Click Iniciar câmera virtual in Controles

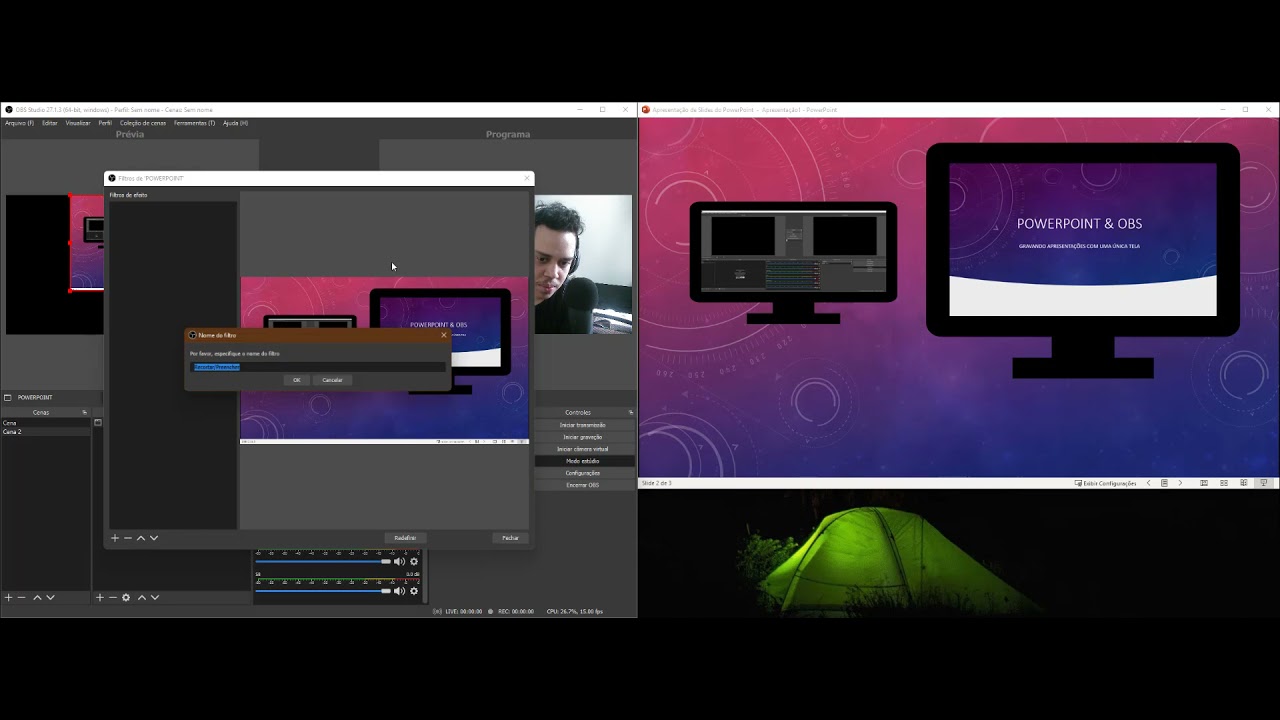click(x=583, y=449)
